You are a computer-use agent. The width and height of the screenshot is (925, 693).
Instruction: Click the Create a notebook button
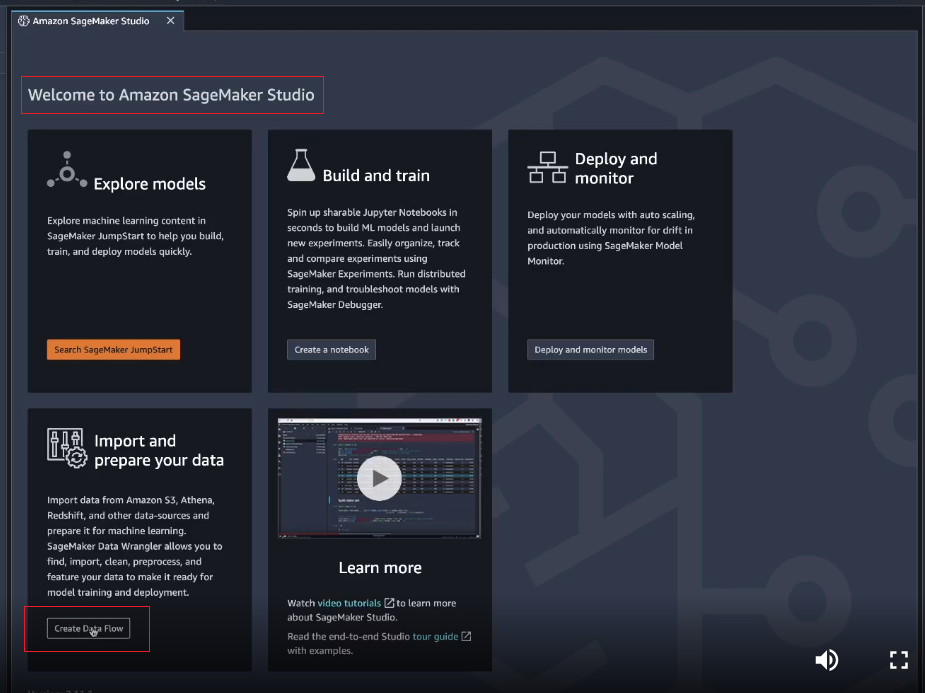pos(332,350)
